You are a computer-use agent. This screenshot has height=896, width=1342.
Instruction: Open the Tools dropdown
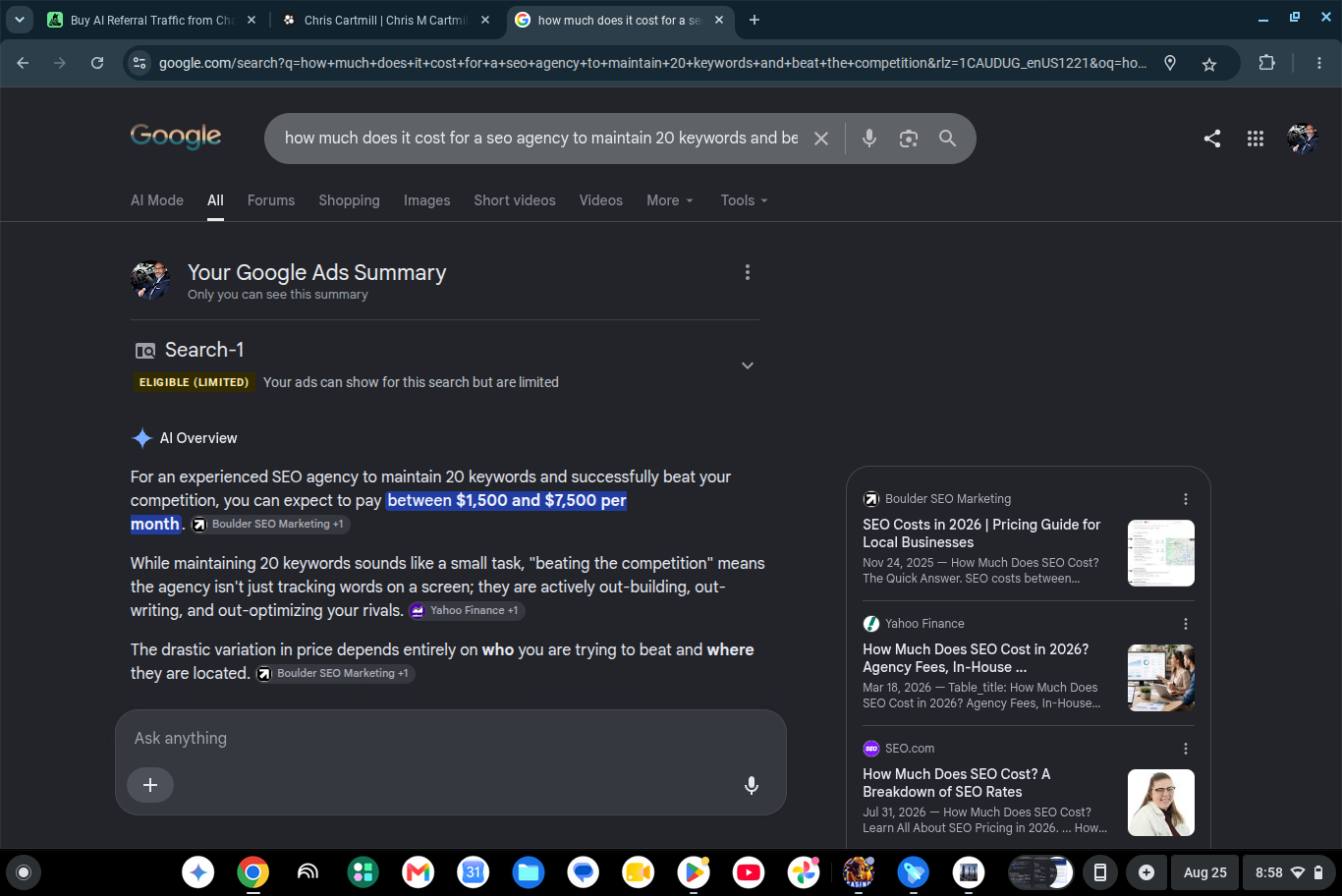tap(745, 200)
